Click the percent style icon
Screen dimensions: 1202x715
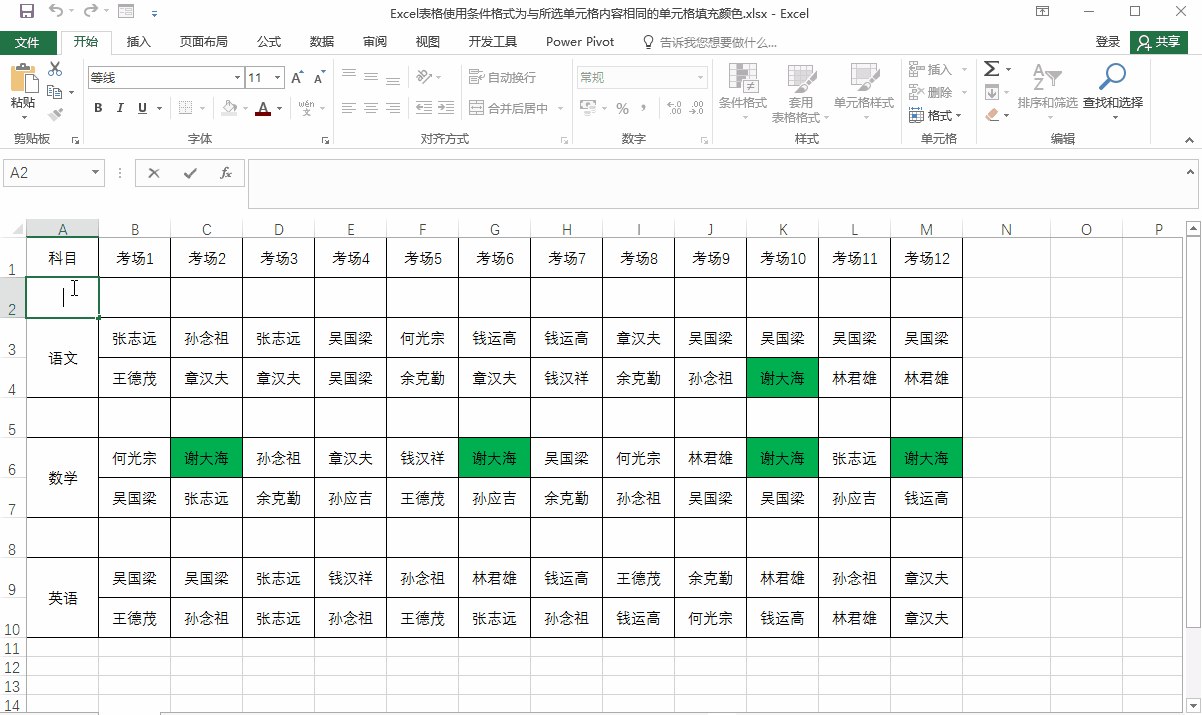(x=623, y=108)
